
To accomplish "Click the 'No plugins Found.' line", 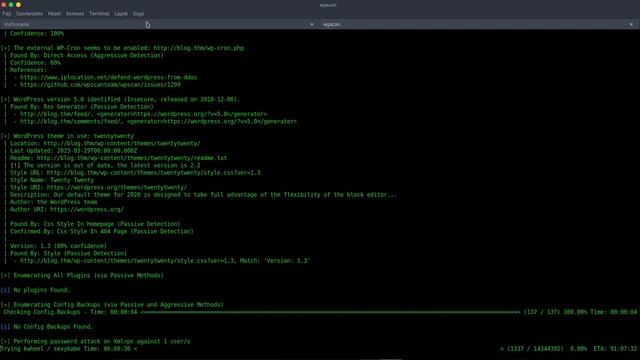I will (x=35, y=290).
